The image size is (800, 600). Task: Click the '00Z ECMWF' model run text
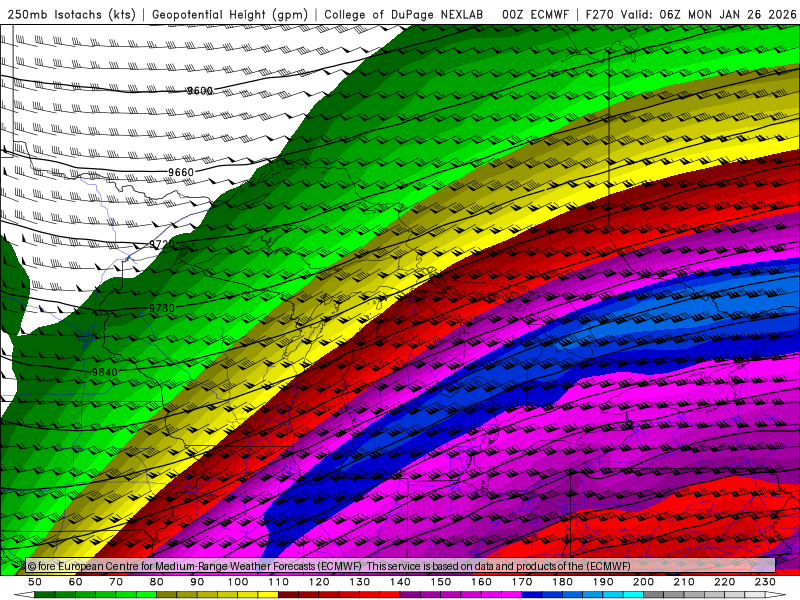535,15
